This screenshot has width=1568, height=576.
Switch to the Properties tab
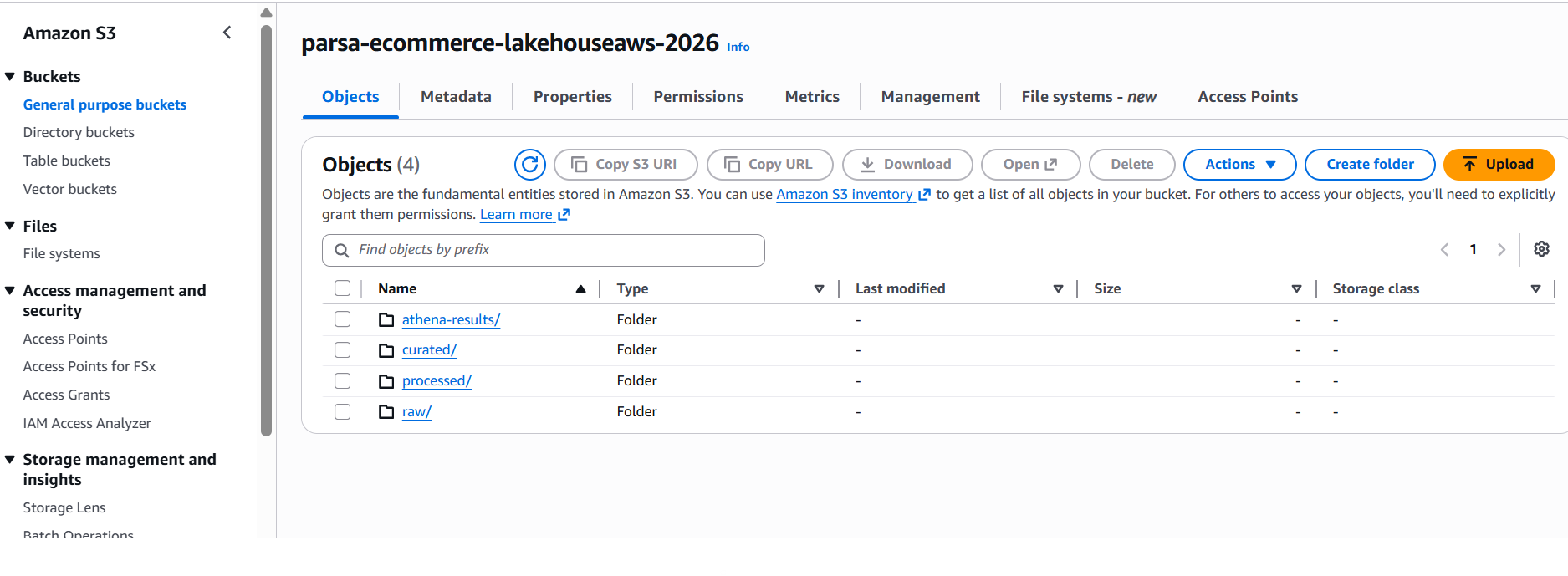pyautogui.click(x=573, y=97)
